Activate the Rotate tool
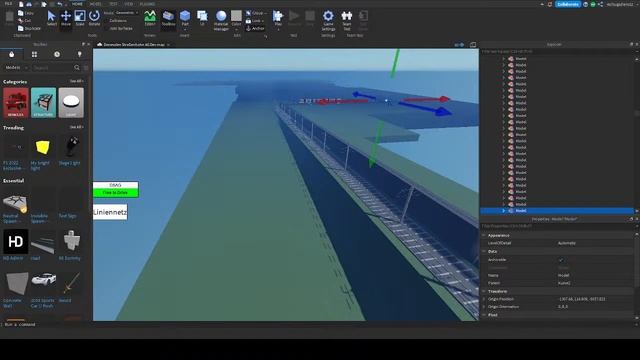The width and height of the screenshot is (640, 360). tap(94, 18)
